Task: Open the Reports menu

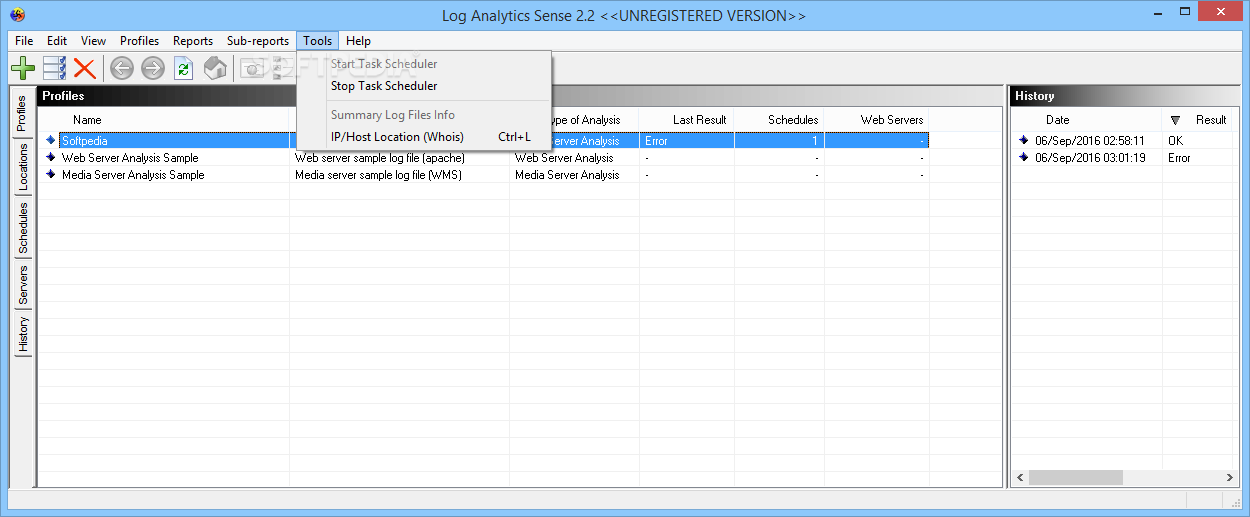Action: [192, 41]
